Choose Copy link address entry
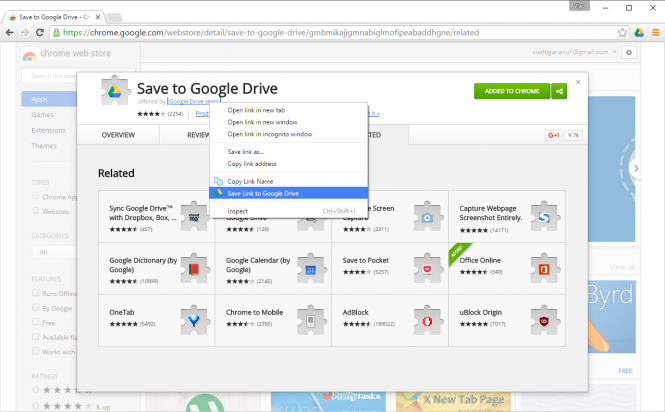The height and width of the screenshot is (412, 665). tap(288, 164)
